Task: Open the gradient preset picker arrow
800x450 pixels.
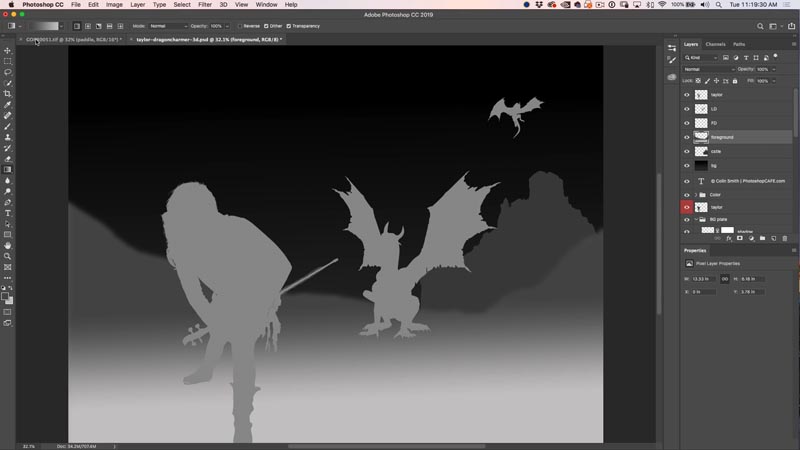Action: pos(61,26)
